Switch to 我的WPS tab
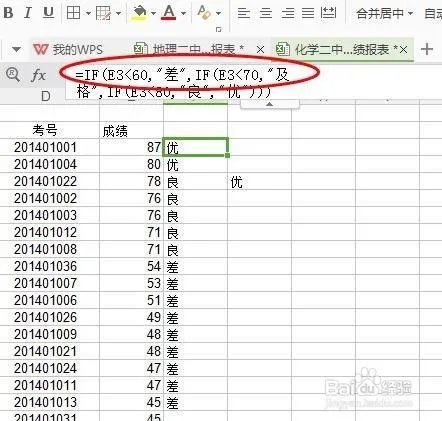The width and height of the screenshot is (442, 421). [68, 49]
